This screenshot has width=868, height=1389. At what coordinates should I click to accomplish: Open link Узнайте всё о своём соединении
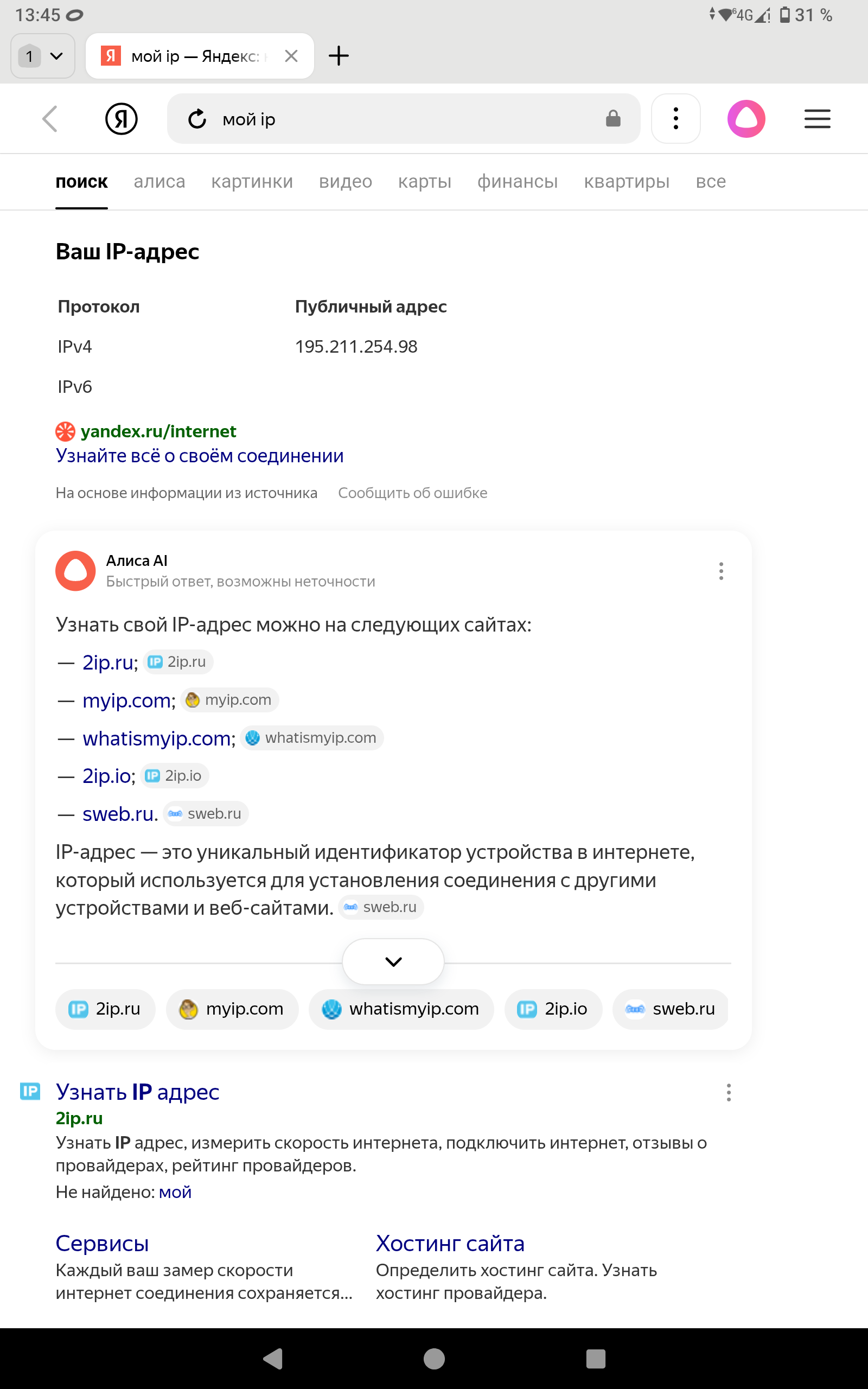pos(199,456)
